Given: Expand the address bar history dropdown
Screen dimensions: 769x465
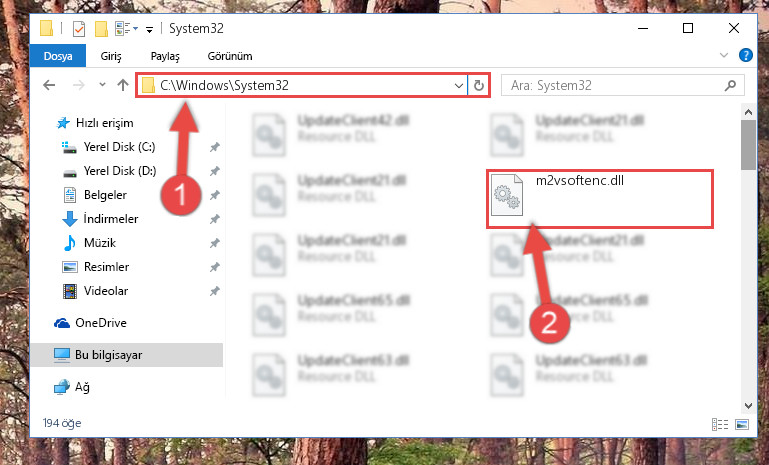Looking at the screenshot, I should (x=459, y=86).
